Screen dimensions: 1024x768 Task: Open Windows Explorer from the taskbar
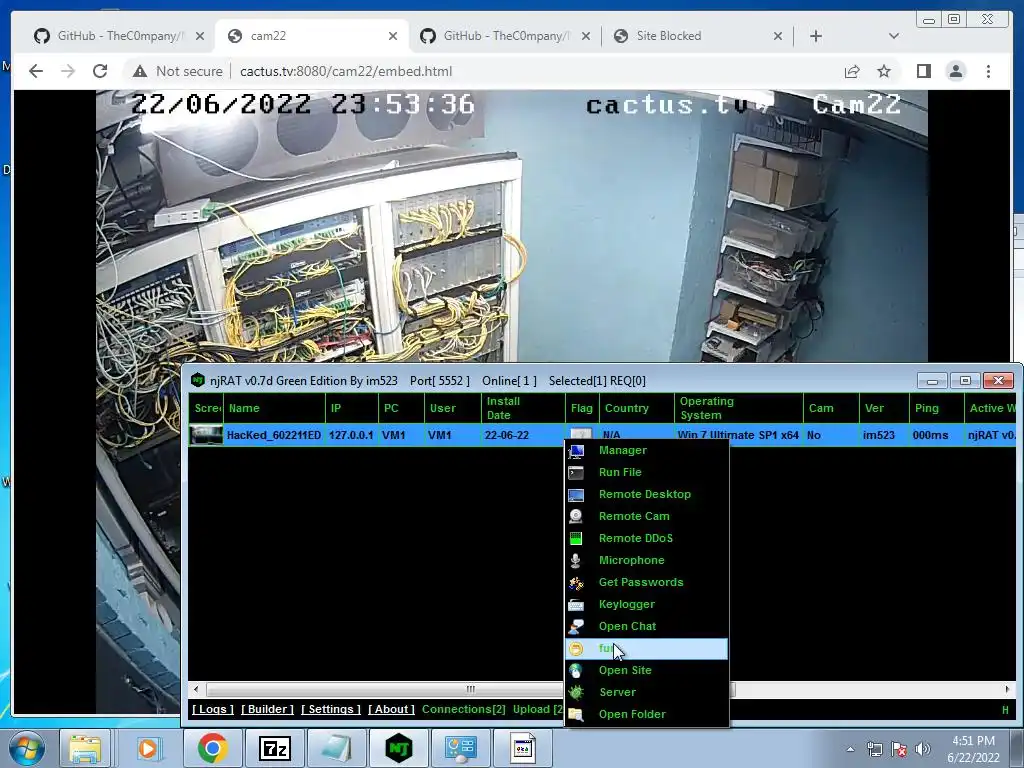pos(85,748)
